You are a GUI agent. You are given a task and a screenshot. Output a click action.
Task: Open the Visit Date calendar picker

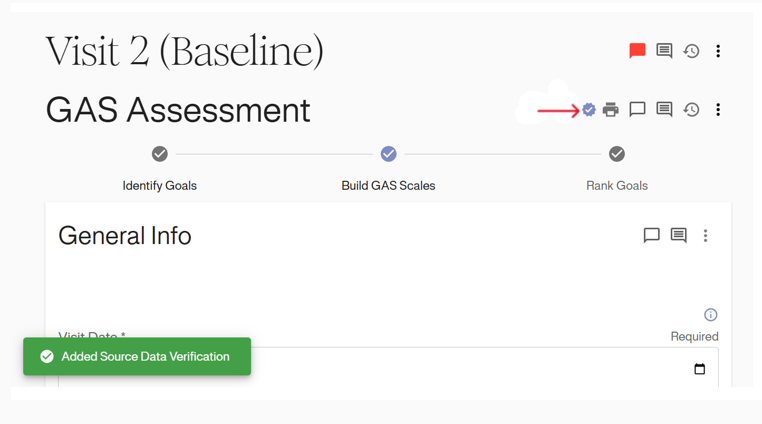(699, 369)
